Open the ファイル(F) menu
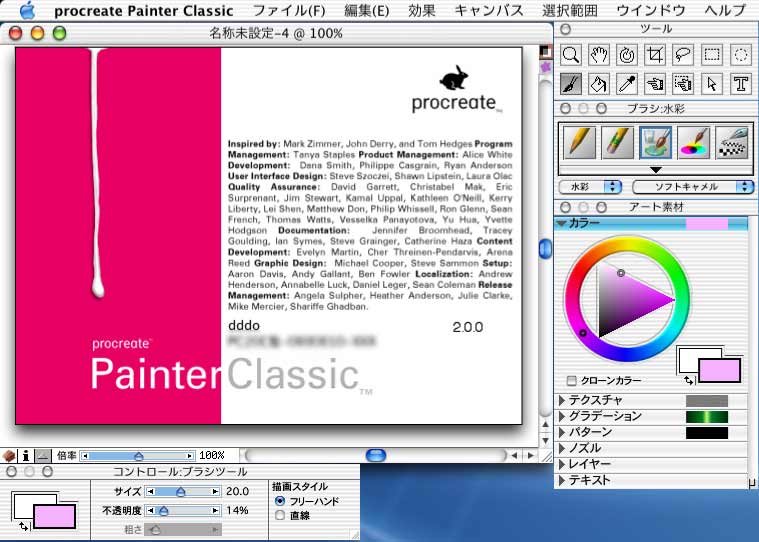The image size is (759, 542). (289, 11)
